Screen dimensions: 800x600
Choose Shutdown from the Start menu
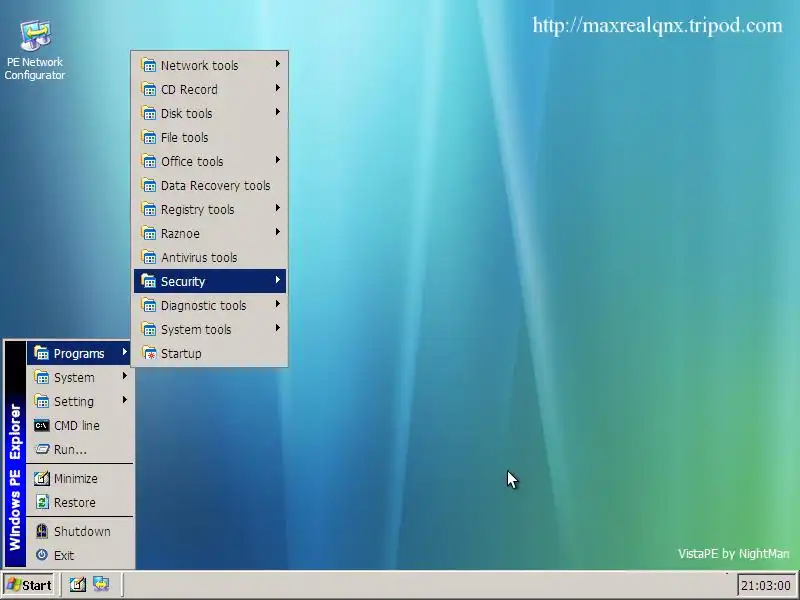[80, 531]
